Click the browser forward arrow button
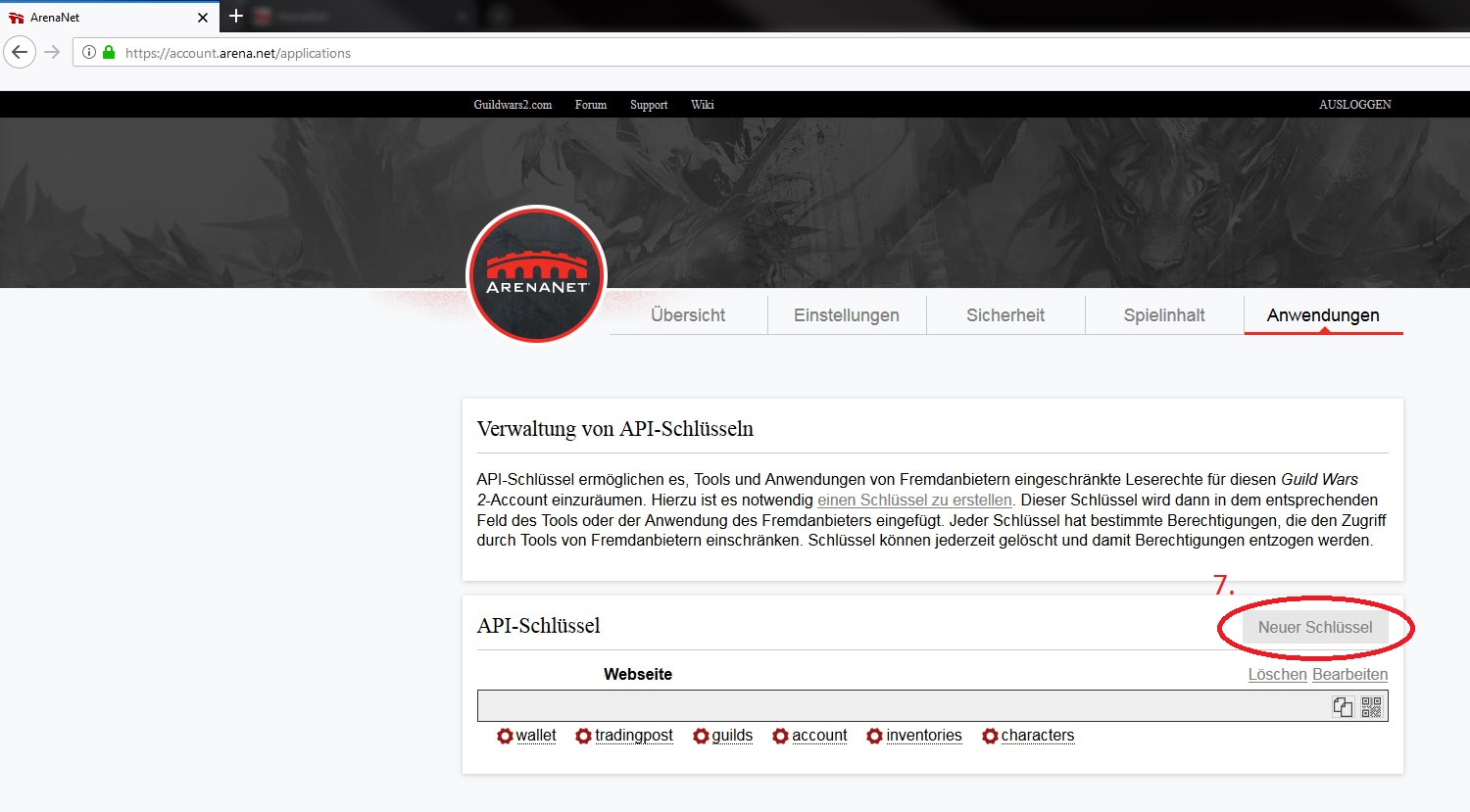The height and width of the screenshot is (812, 1470). click(53, 52)
